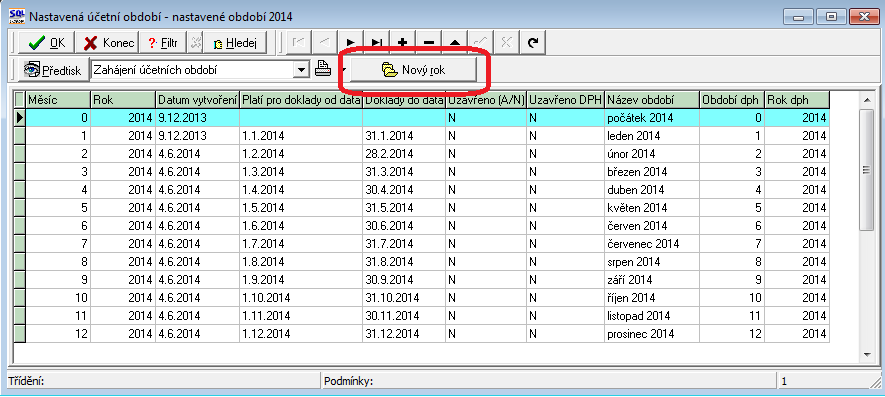Select the cell 'únor 2014'
Viewport: 885px width, 397px height.
coord(652,154)
